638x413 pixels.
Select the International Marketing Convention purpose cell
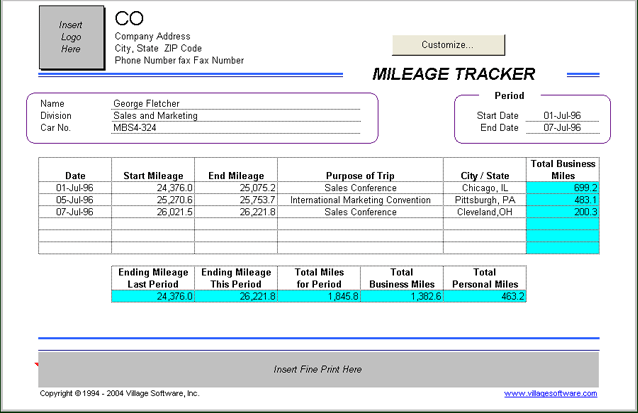tap(361, 200)
